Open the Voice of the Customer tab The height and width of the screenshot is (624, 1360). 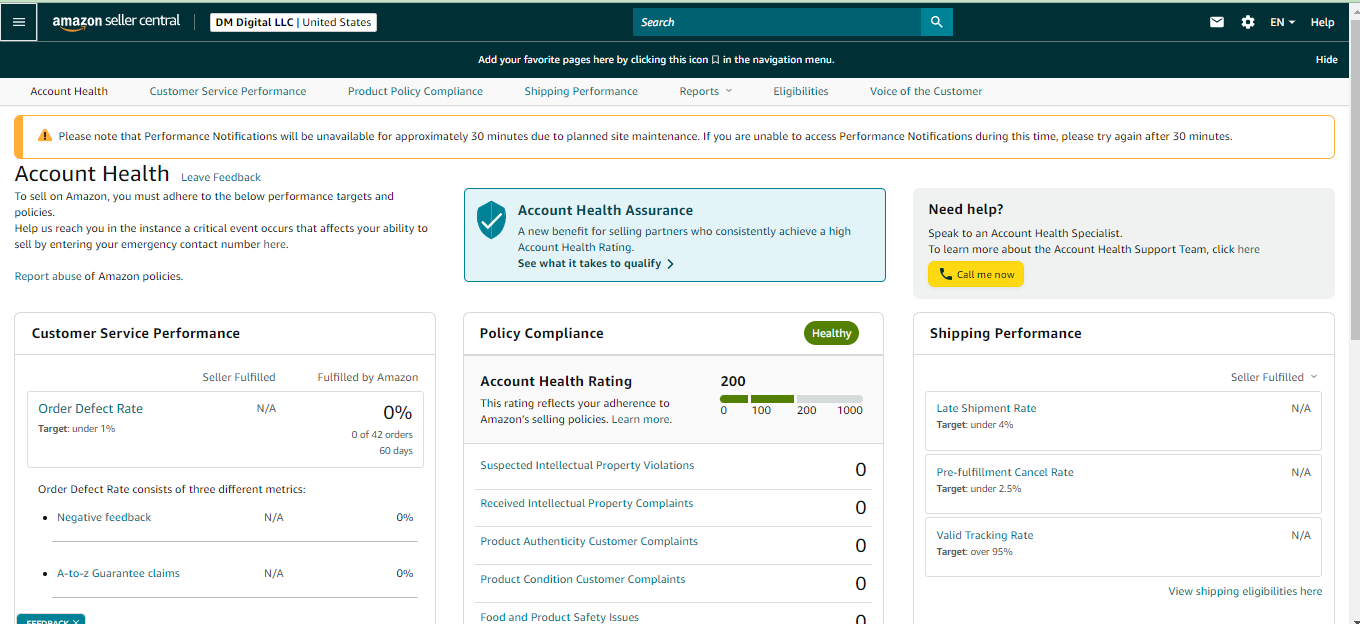926,91
